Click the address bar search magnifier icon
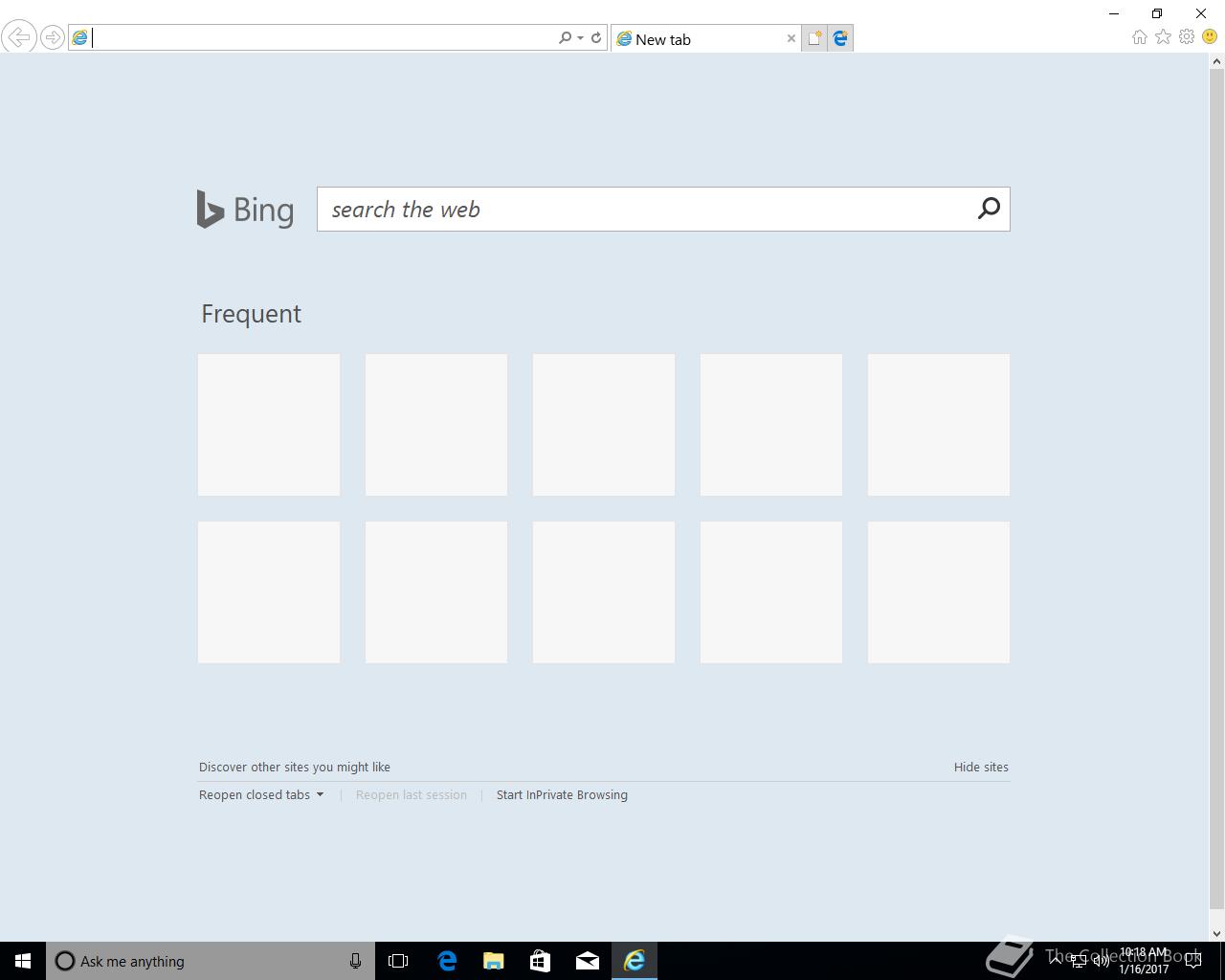The image size is (1225, 980). pyautogui.click(x=565, y=37)
